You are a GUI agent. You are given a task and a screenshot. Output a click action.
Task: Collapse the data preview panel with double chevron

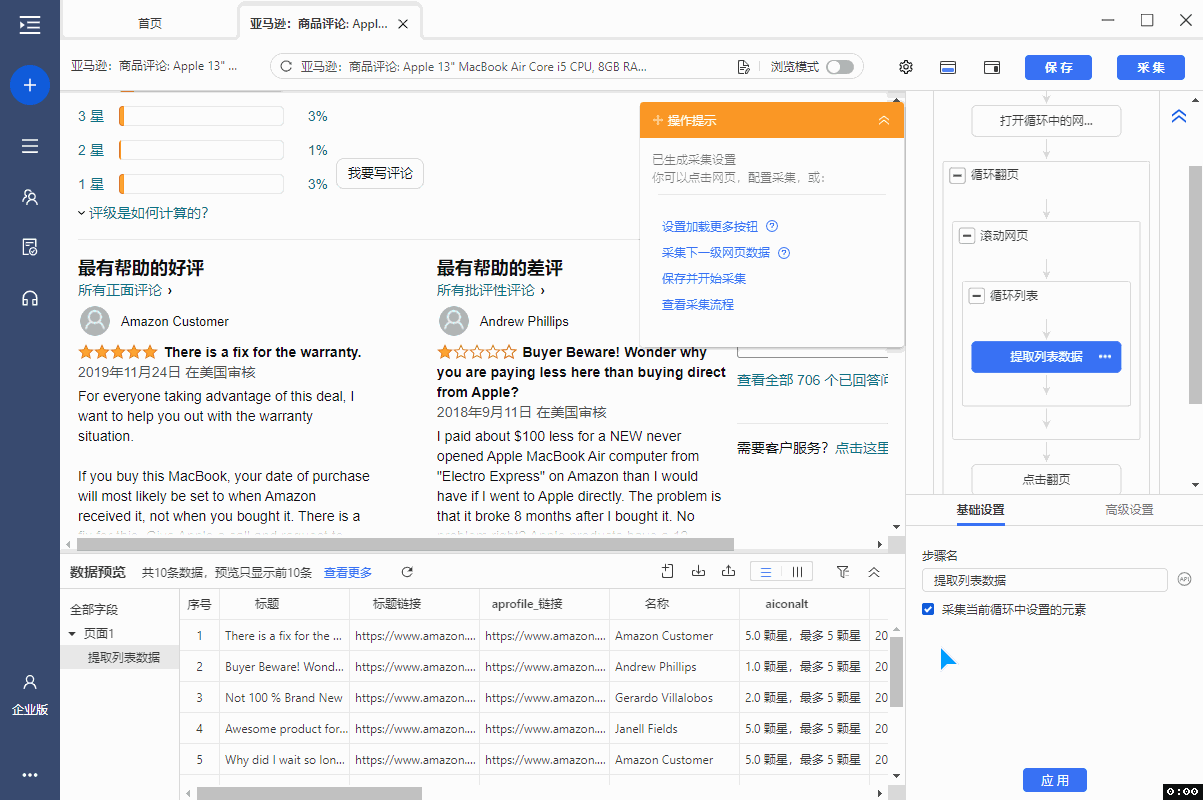(x=874, y=572)
